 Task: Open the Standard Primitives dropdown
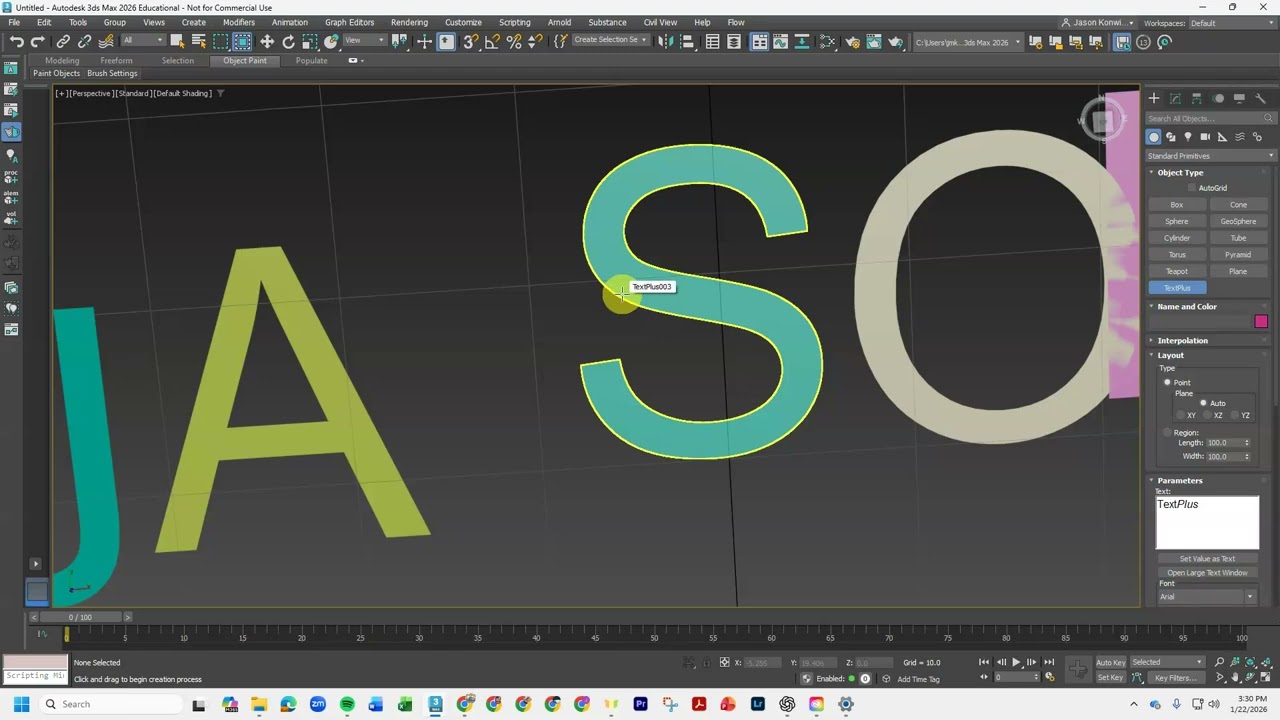pyautogui.click(x=1210, y=156)
